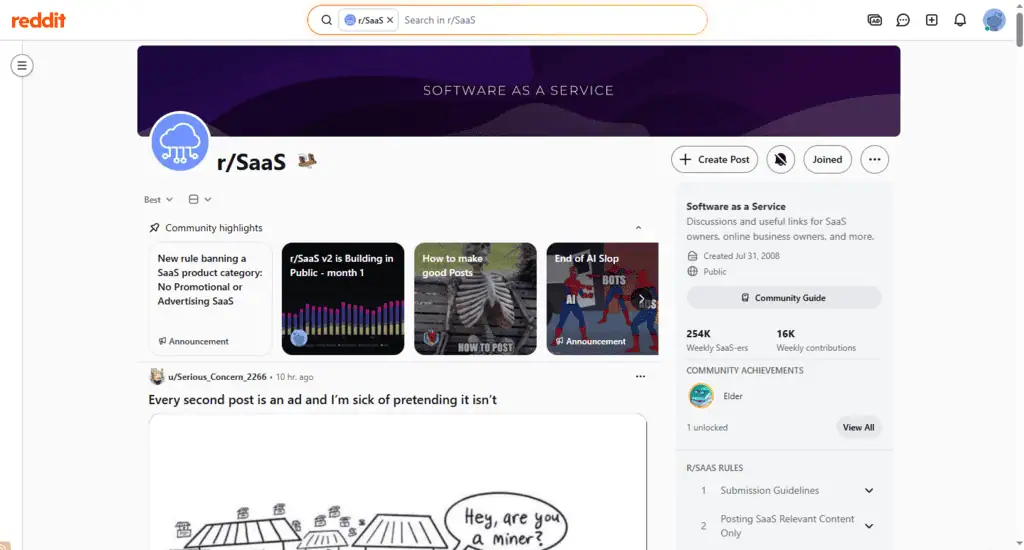
Task: Click the 16K Weekly contributions stat
Action: pos(816,340)
